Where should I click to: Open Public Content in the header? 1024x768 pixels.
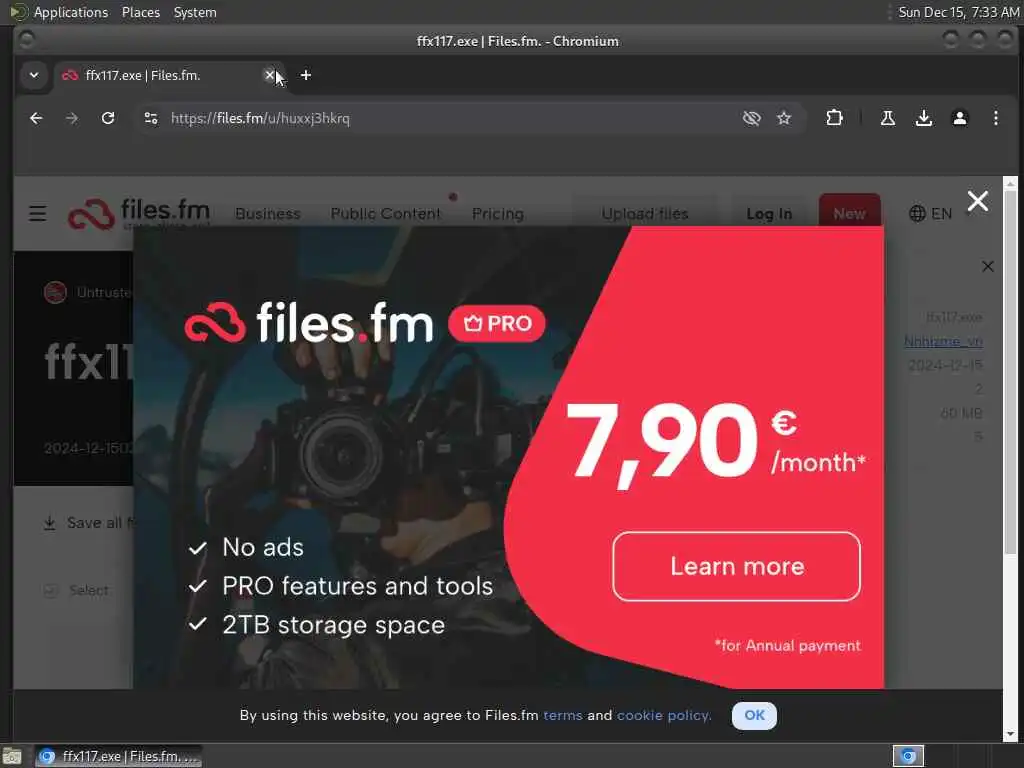click(x=385, y=214)
